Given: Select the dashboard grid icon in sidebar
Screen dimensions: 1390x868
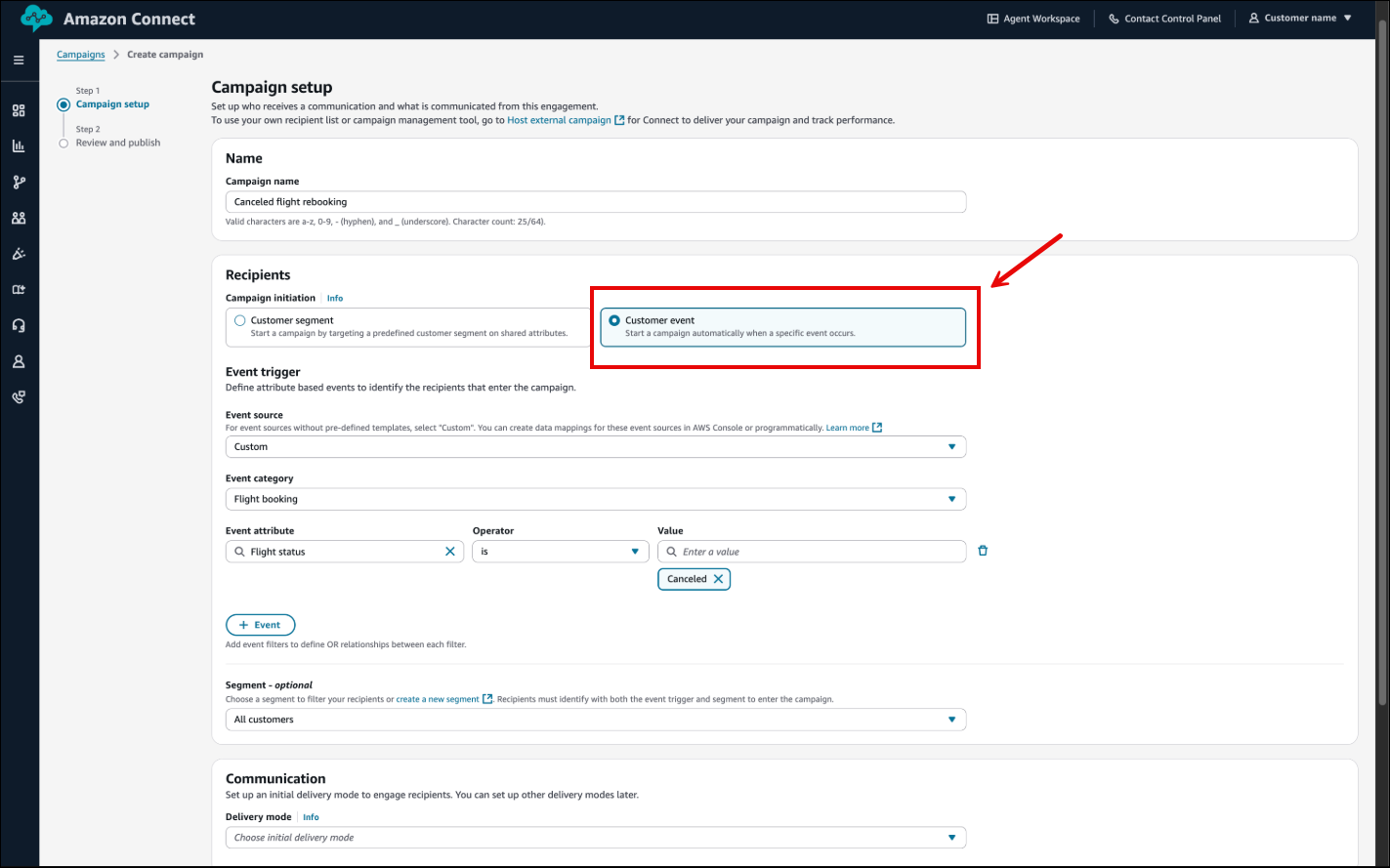Looking at the screenshot, I should click(19, 110).
